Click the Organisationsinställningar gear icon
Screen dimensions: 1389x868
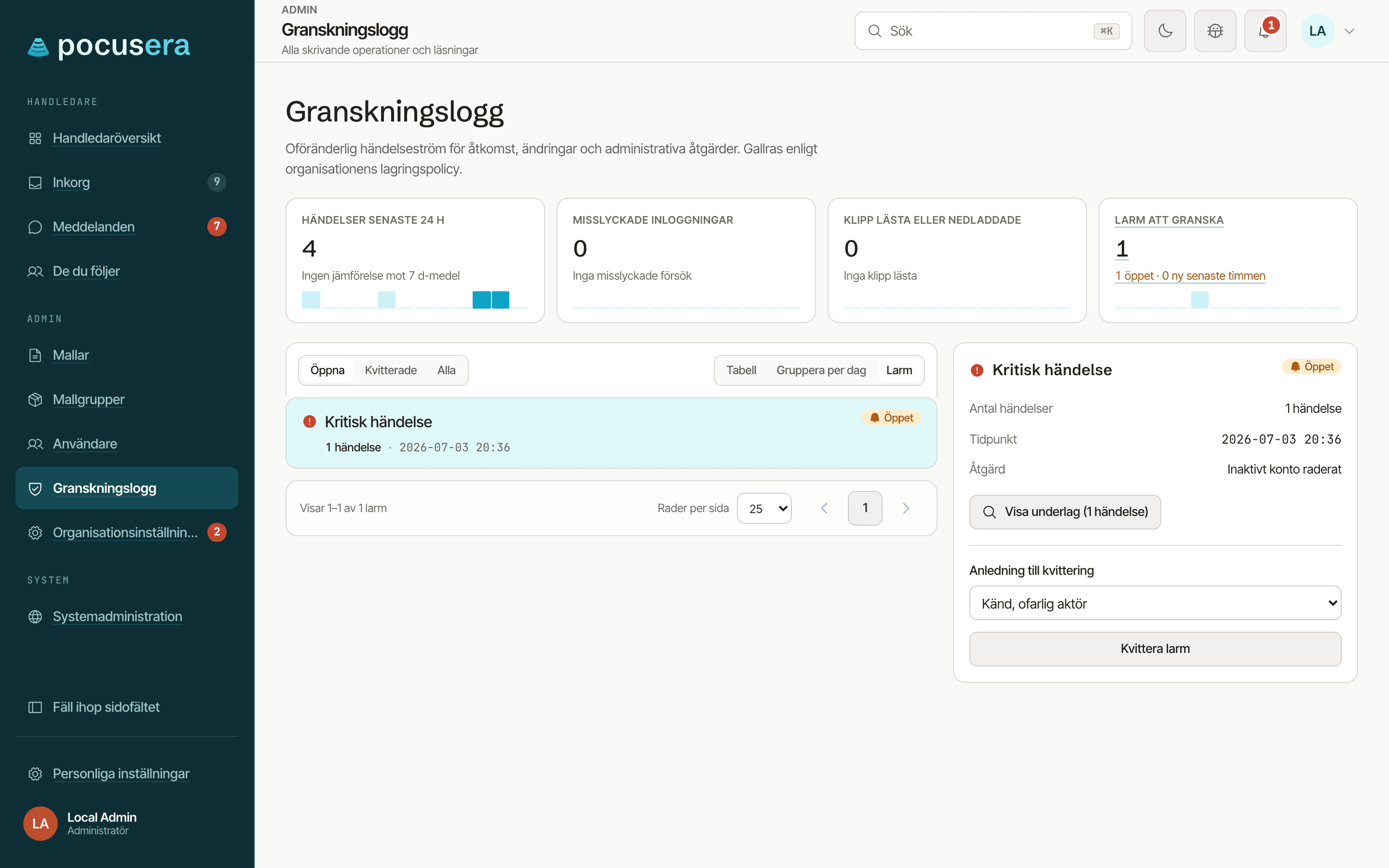point(35,533)
